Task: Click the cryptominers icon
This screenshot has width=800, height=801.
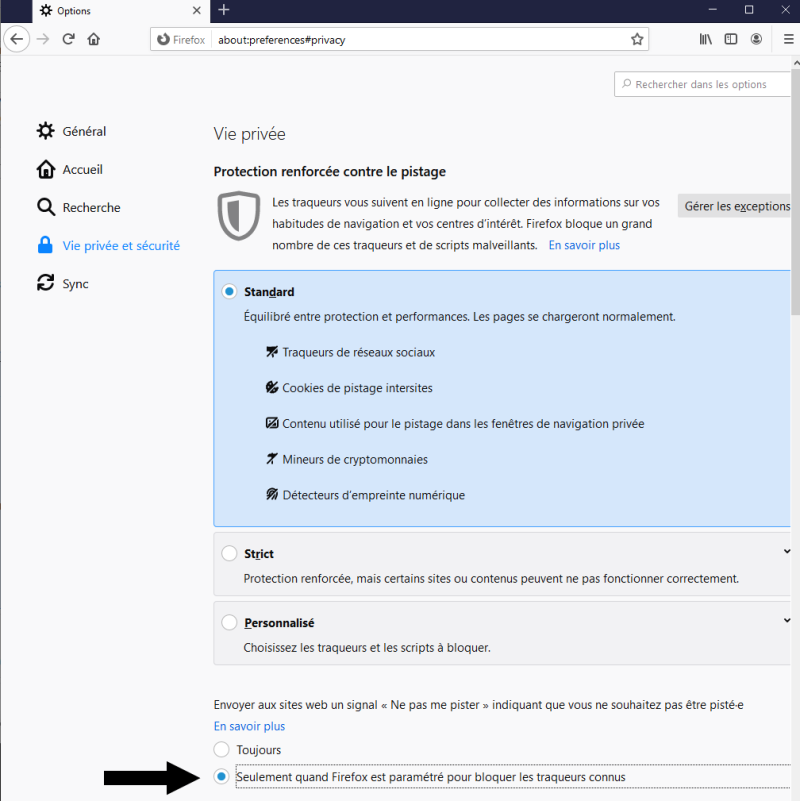Action: [272, 459]
